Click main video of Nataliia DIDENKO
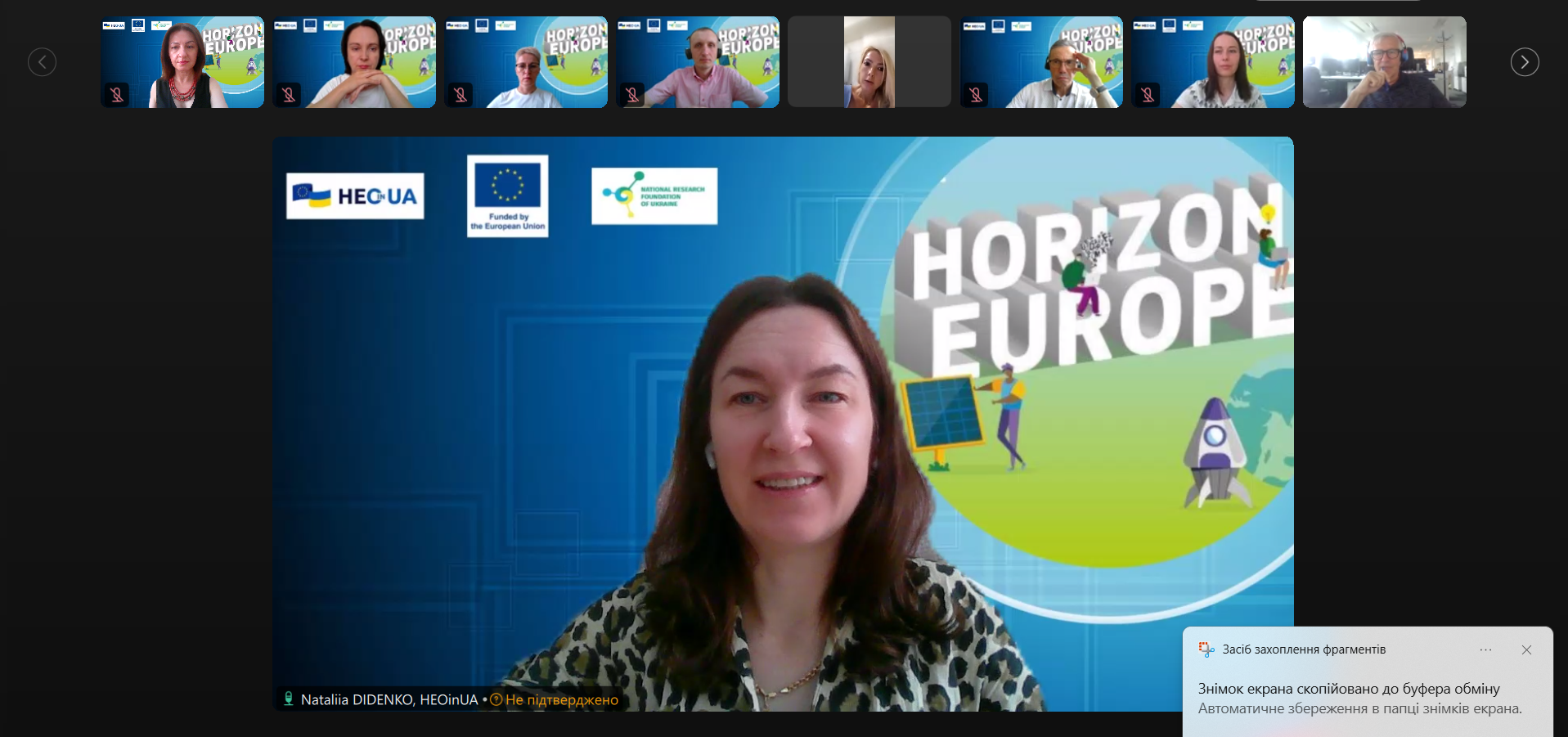This screenshot has height=737, width=1568. (783, 424)
